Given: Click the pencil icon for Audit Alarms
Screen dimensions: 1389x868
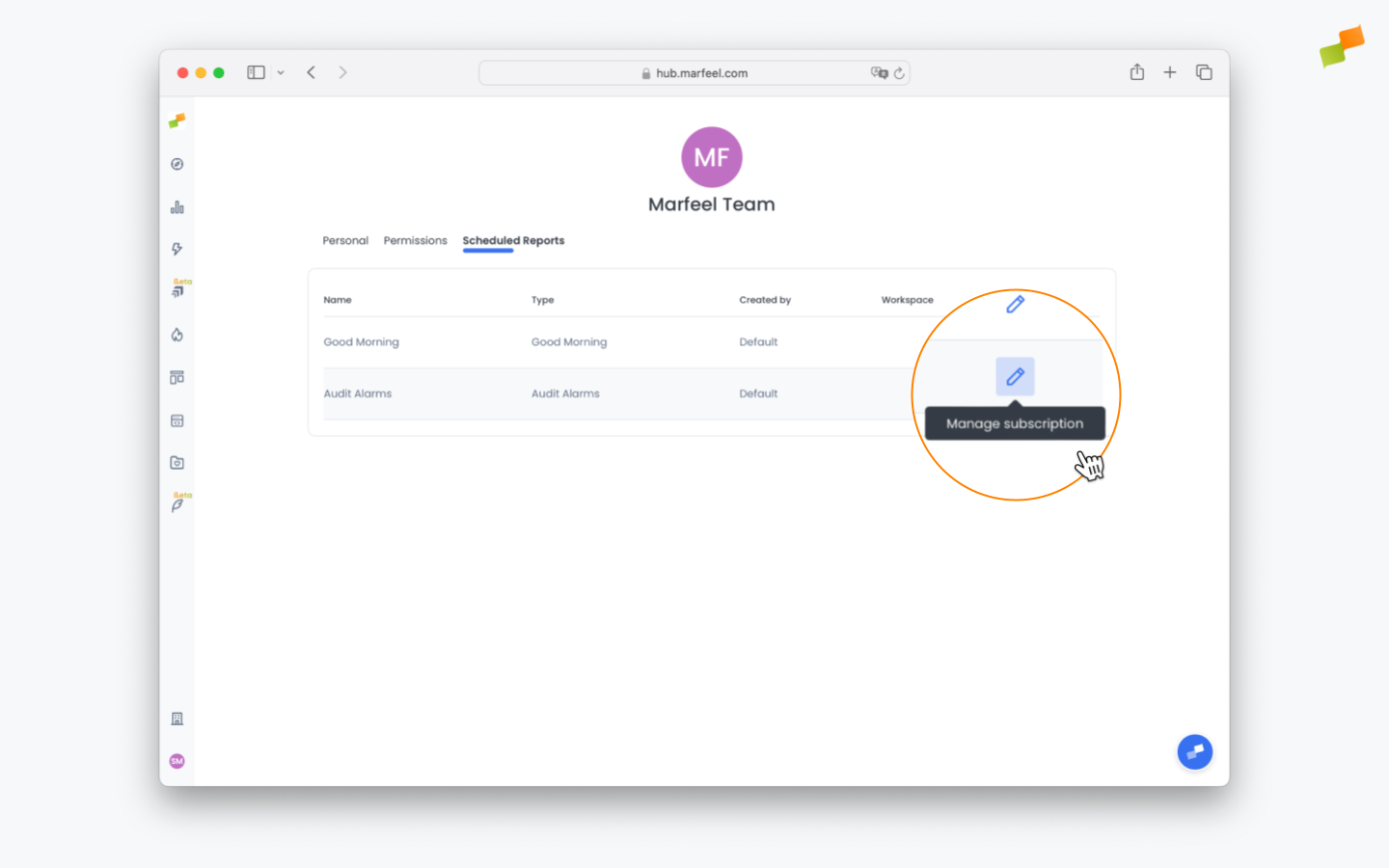Looking at the screenshot, I should pos(1015,377).
